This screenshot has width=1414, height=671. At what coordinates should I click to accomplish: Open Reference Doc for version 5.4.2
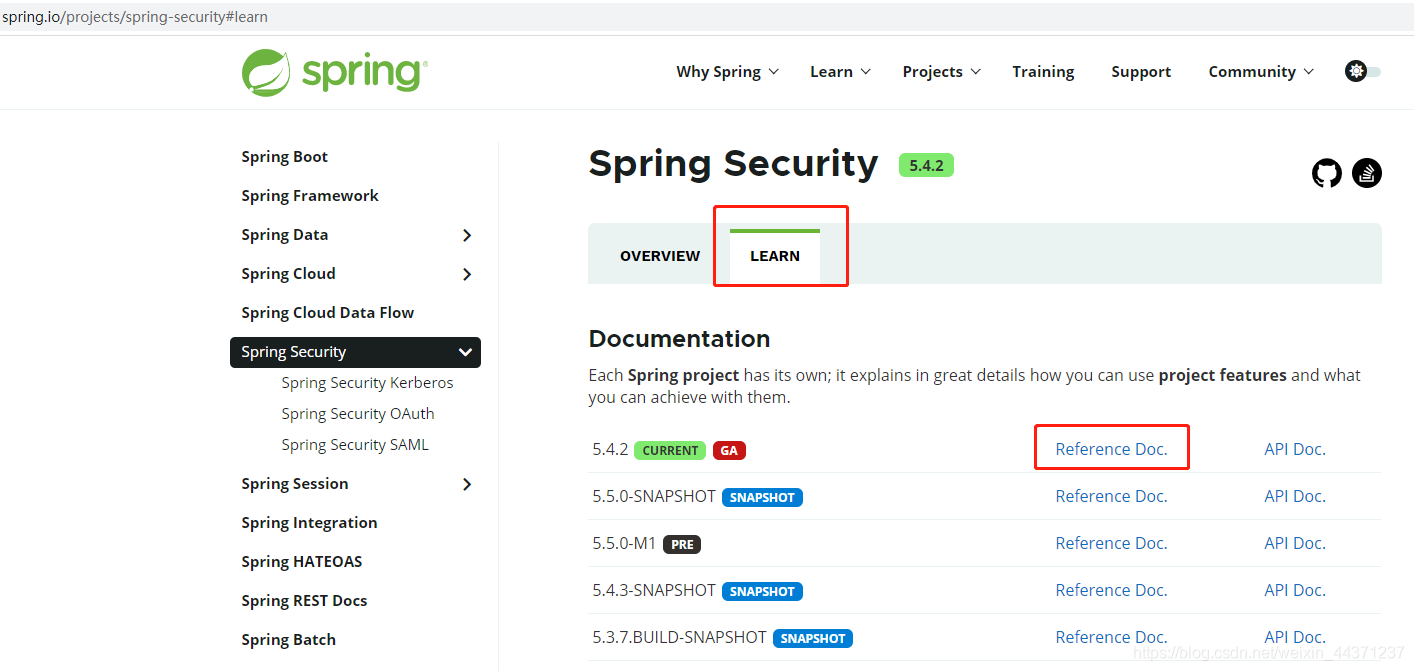1111,448
